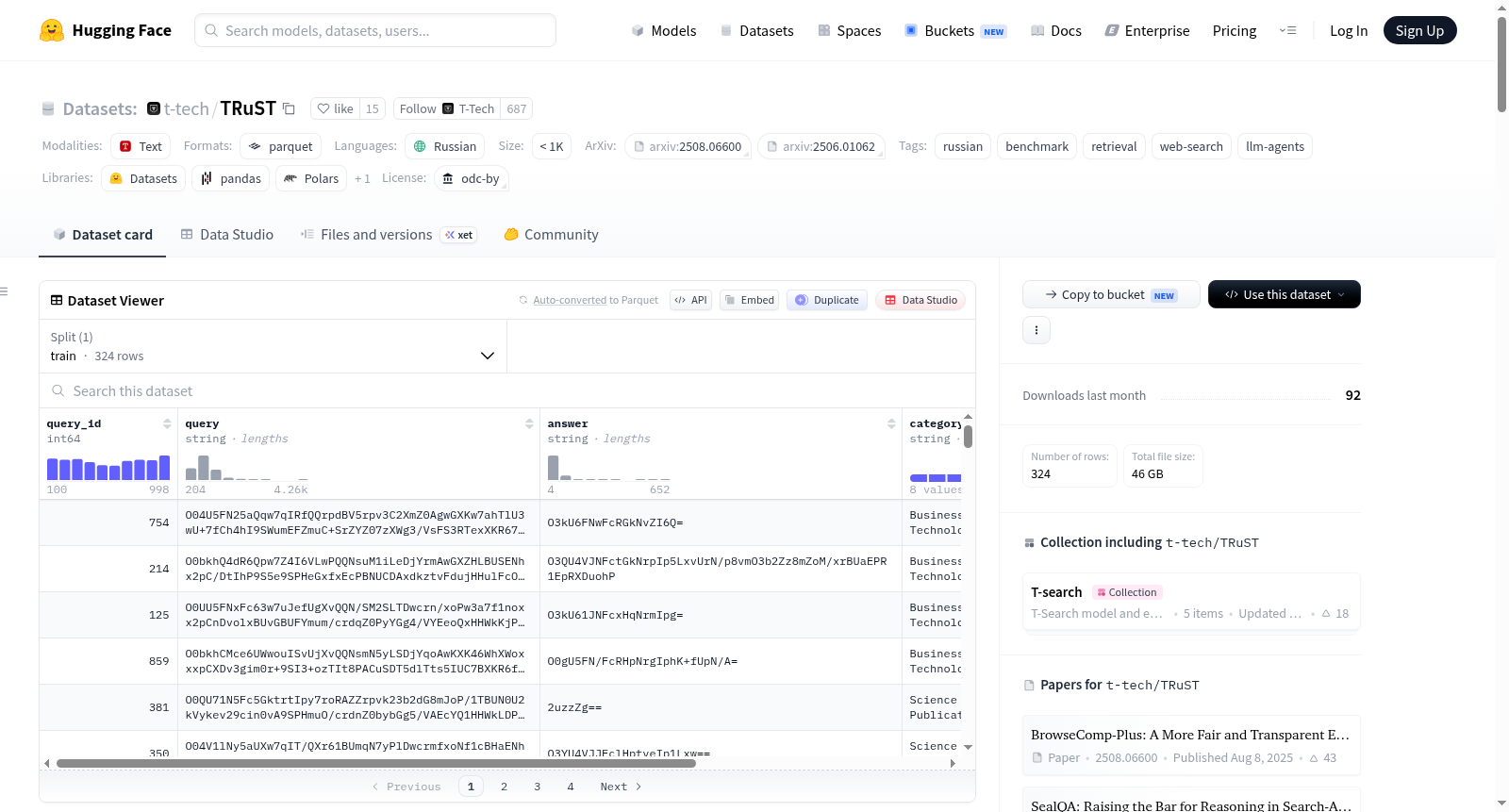The height and width of the screenshot is (812, 1509).
Task: Sort the answer column
Action: (891, 423)
